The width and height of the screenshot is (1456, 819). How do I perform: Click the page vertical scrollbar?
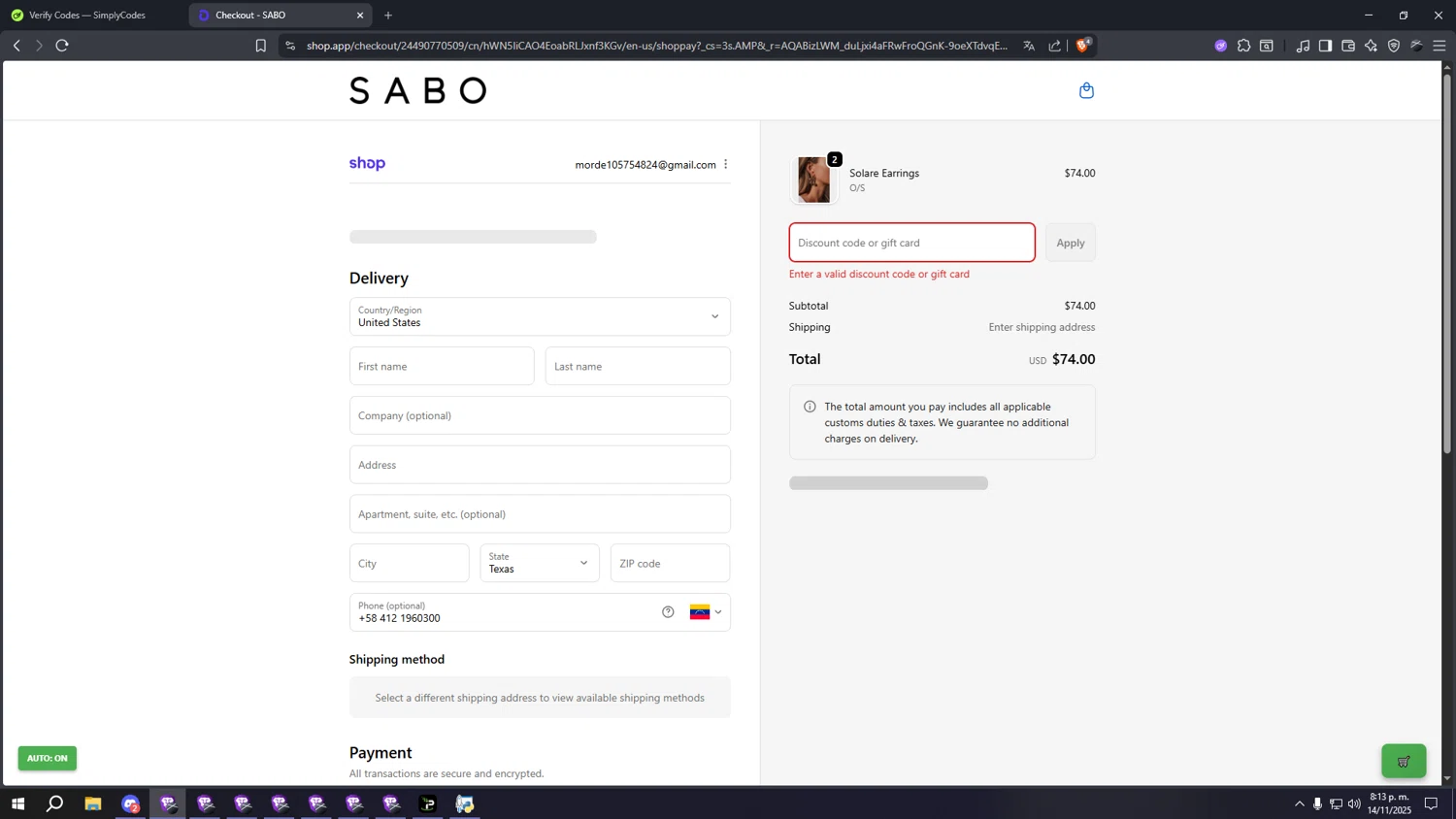tap(1447, 262)
